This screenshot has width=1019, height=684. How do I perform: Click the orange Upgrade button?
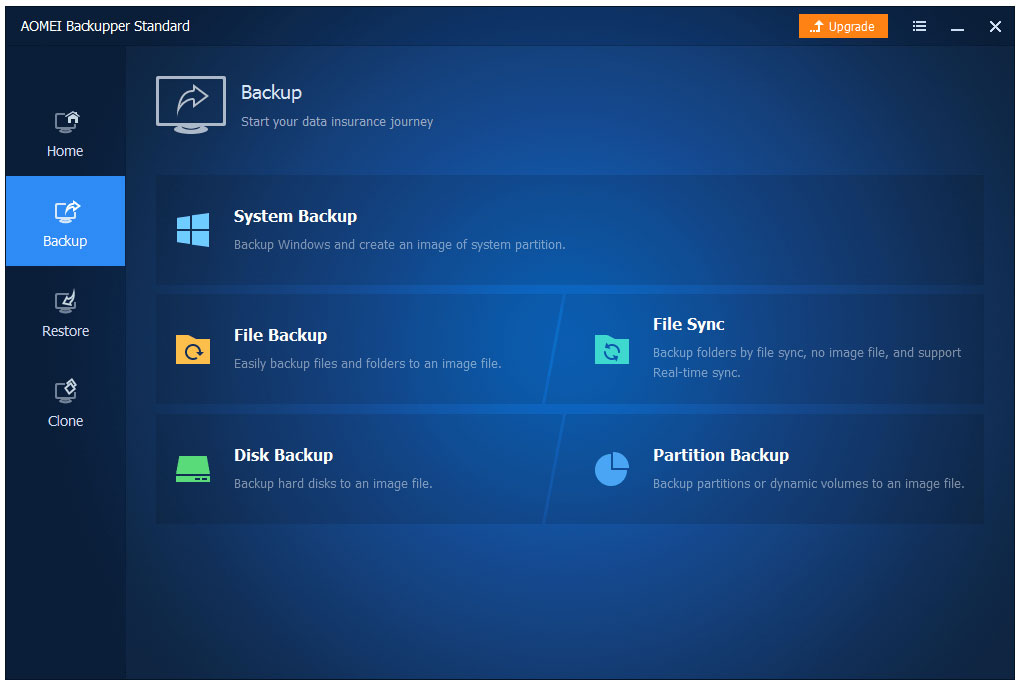click(x=843, y=26)
